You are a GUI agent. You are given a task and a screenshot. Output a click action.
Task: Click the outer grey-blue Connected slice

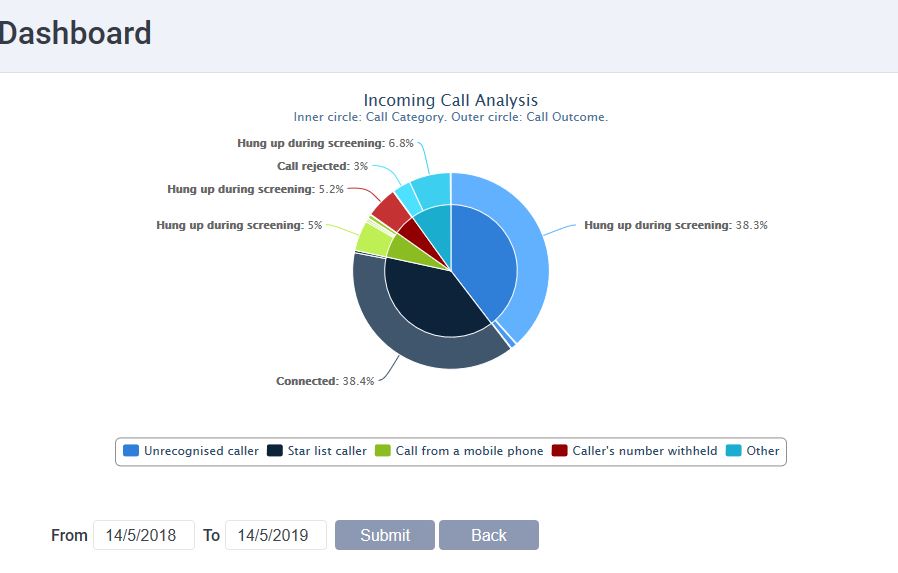coord(400,340)
